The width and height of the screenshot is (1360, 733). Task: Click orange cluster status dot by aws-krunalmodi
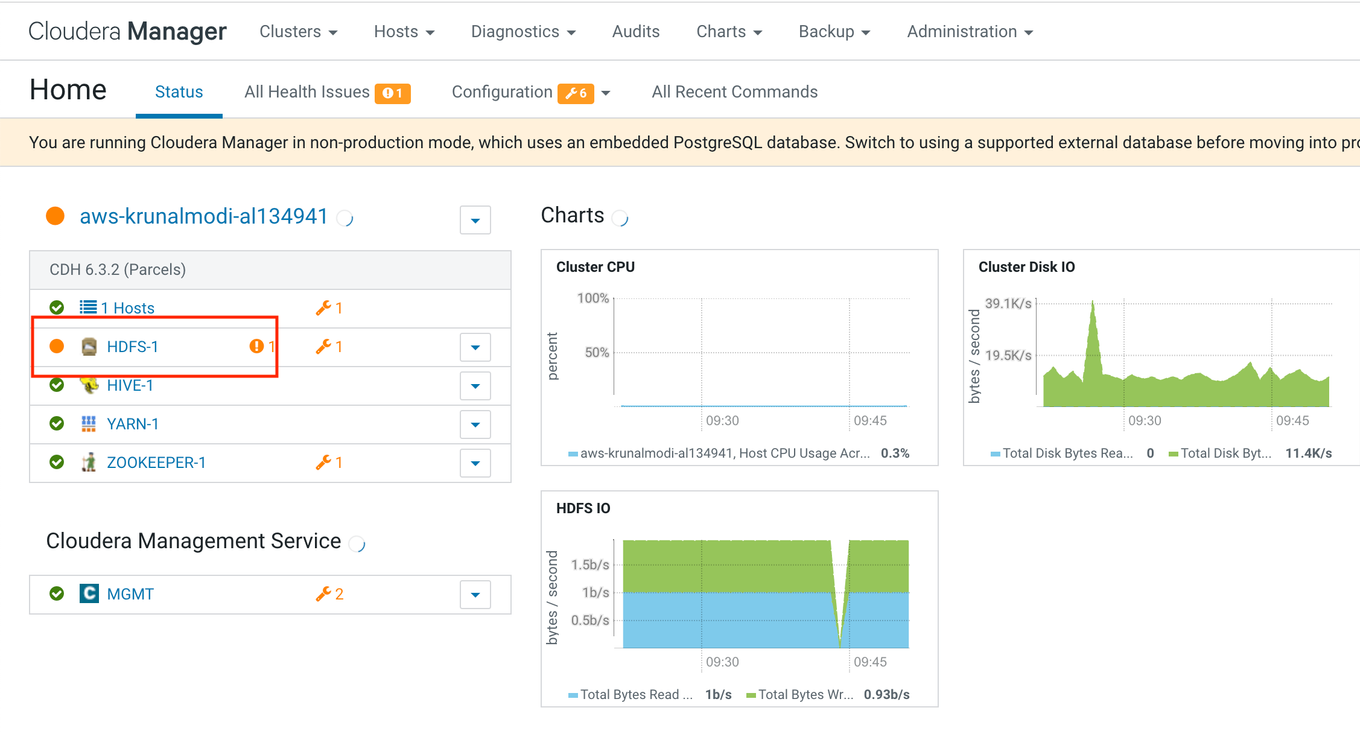click(55, 216)
